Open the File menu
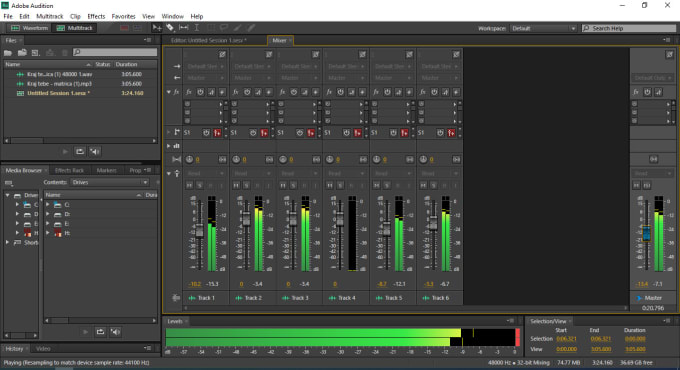Screen dimensions: 680x370 8,16
